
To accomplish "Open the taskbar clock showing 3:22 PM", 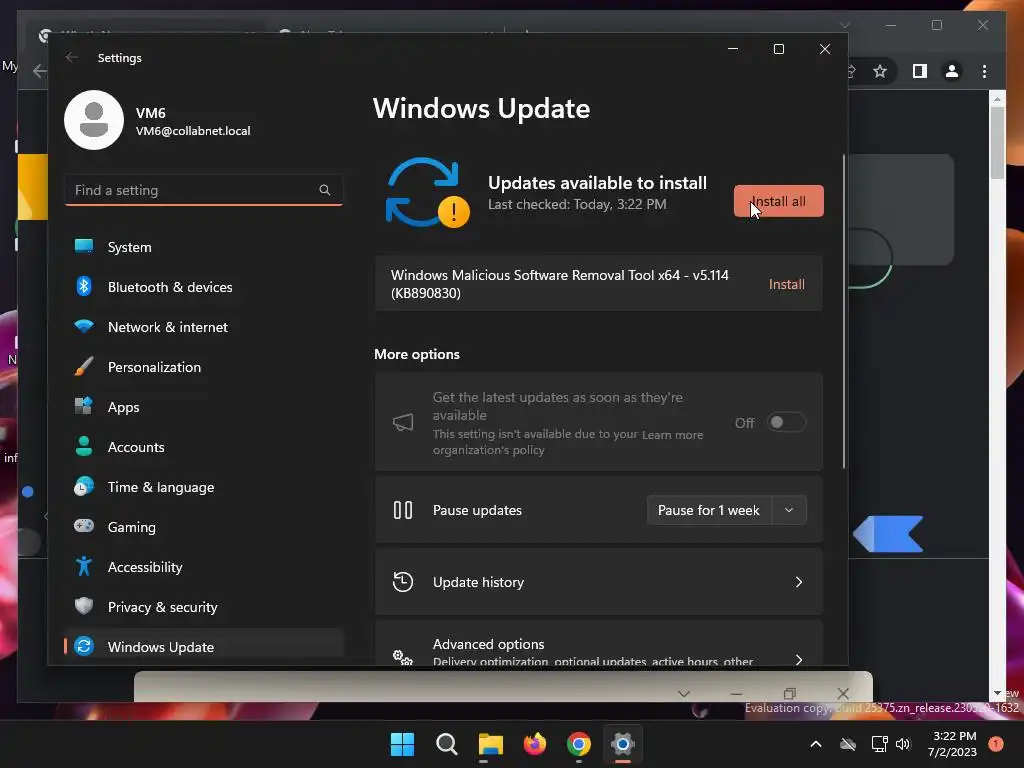I will point(953,744).
